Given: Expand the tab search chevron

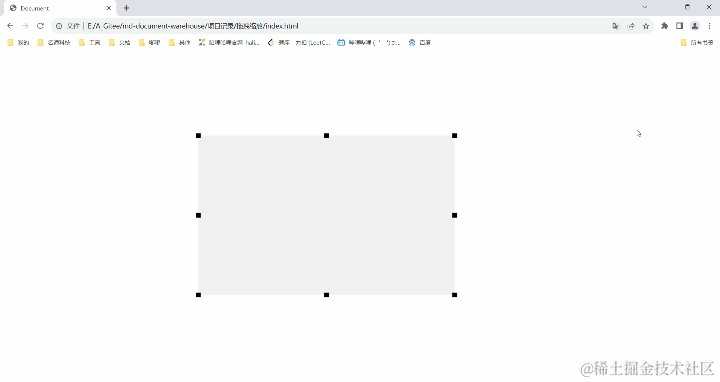Looking at the screenshot, I should point(645,7).
